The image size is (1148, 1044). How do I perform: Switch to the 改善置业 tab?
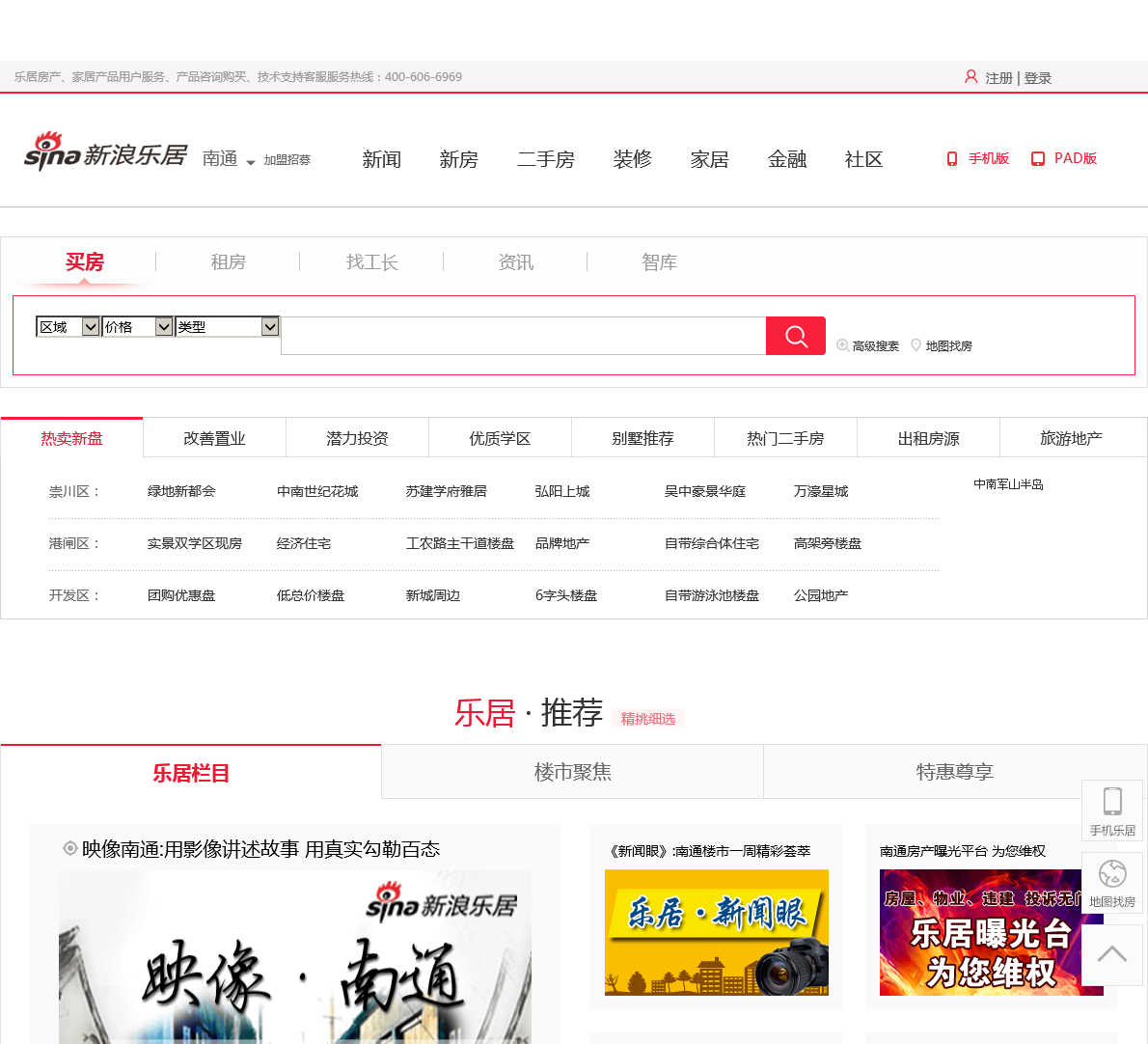pyautogui.click(x=214, y=438)
